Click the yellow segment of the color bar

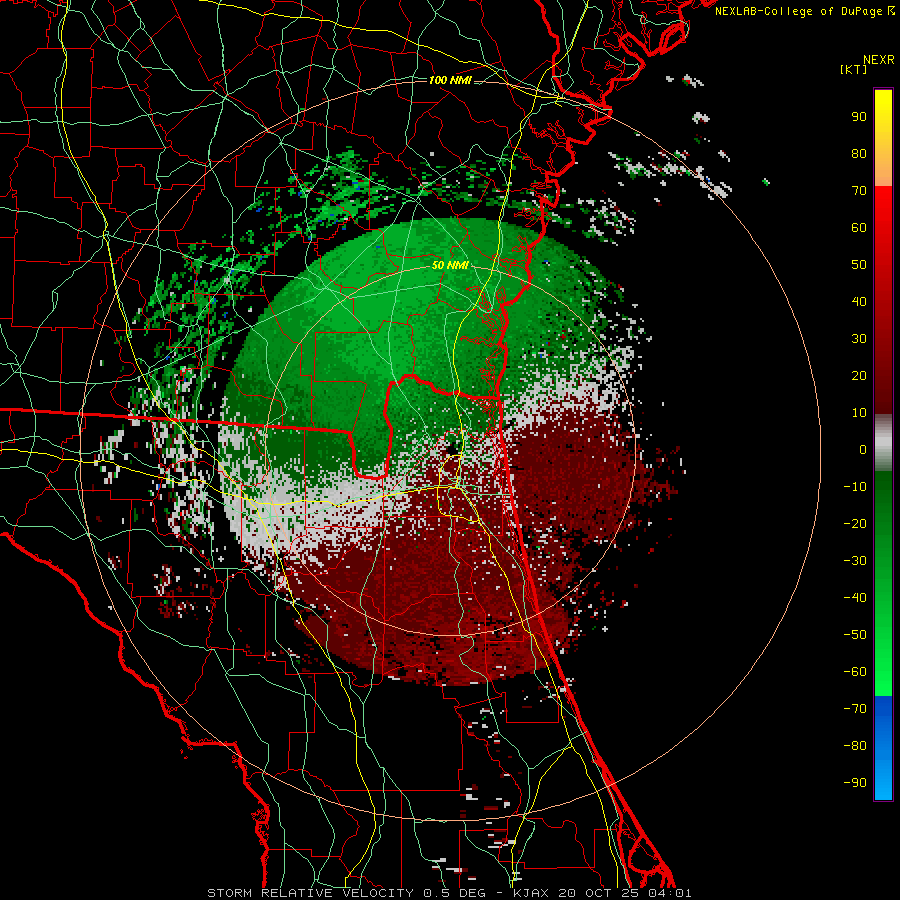[x=883, y=138]
